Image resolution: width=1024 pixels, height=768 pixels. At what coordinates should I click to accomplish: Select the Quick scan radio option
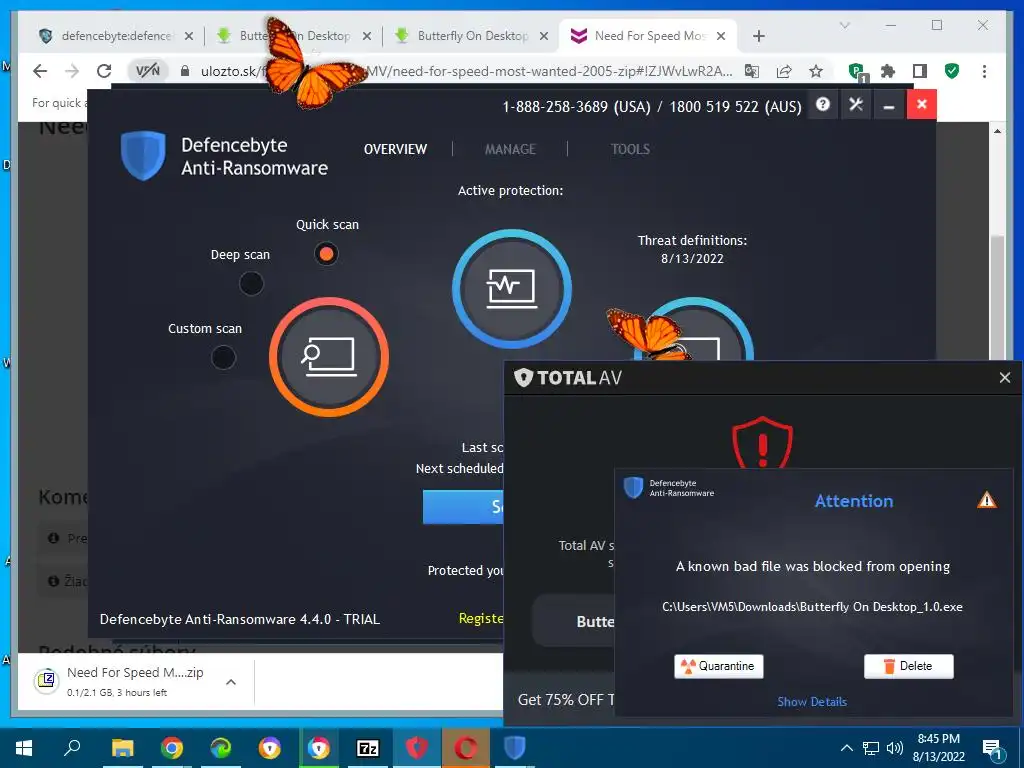(326, 253)
